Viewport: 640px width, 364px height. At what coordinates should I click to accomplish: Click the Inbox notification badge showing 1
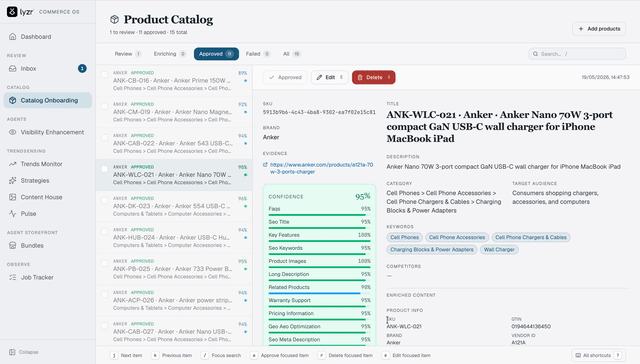coord(82,69)
